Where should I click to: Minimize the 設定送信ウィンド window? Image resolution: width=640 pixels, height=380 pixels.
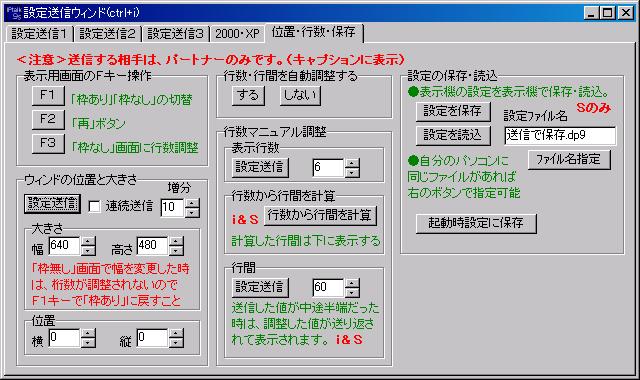[591, 13]
